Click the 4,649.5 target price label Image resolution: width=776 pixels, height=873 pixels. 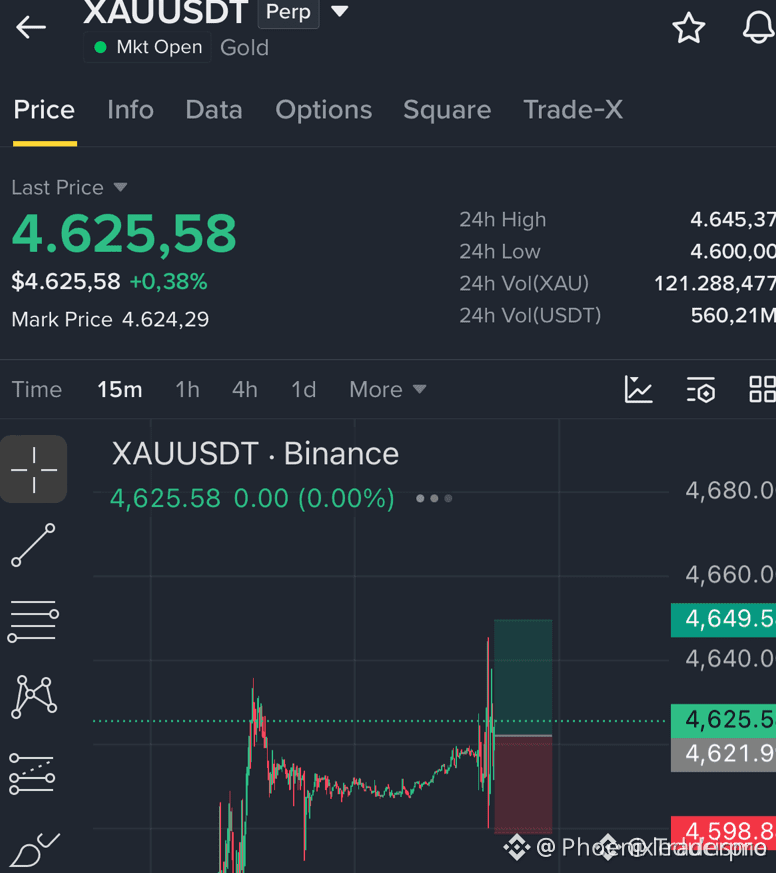(723, 620)
